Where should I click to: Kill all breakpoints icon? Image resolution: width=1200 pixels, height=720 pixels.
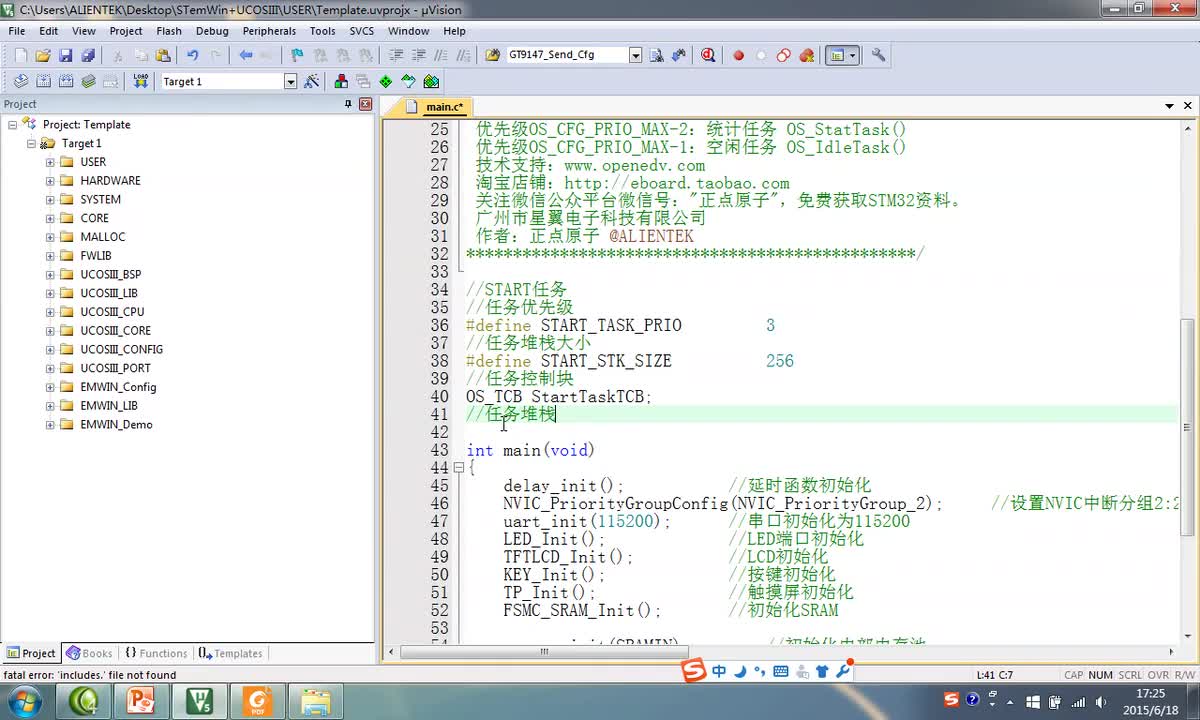click(x=807, y=56)
